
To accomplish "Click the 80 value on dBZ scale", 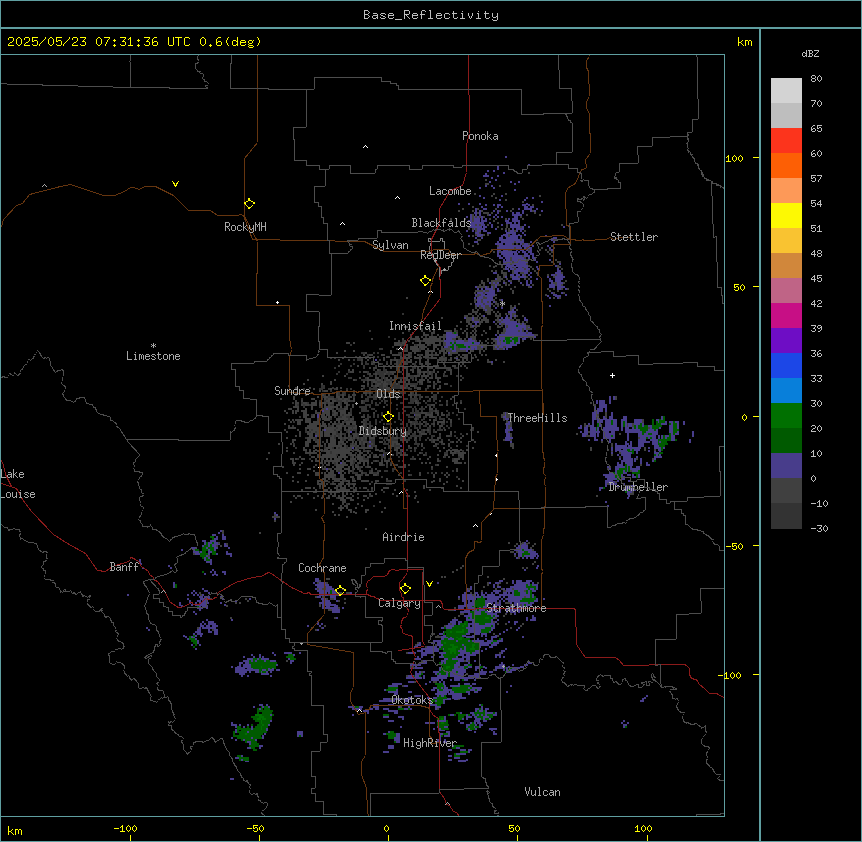I will pyautogui.click(x=816, y=79).
